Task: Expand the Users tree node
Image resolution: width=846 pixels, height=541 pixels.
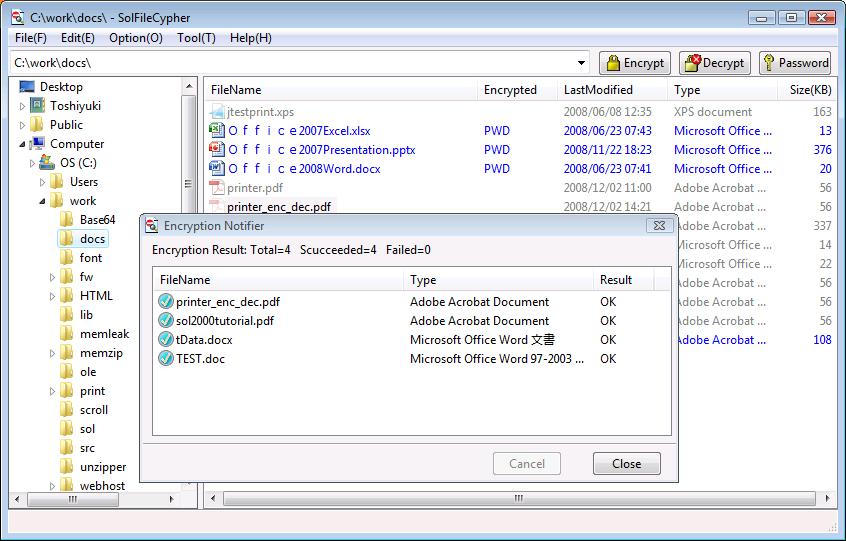Action: (x=42, y=182)
